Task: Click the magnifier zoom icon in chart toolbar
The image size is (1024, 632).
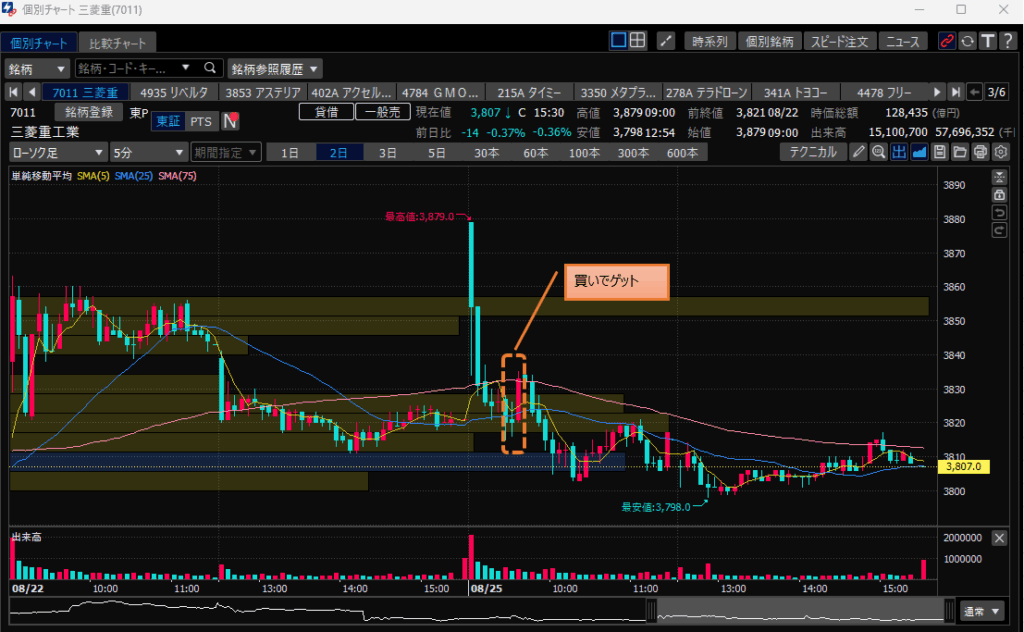Action: pyautogui.click(x=879, y=152)
